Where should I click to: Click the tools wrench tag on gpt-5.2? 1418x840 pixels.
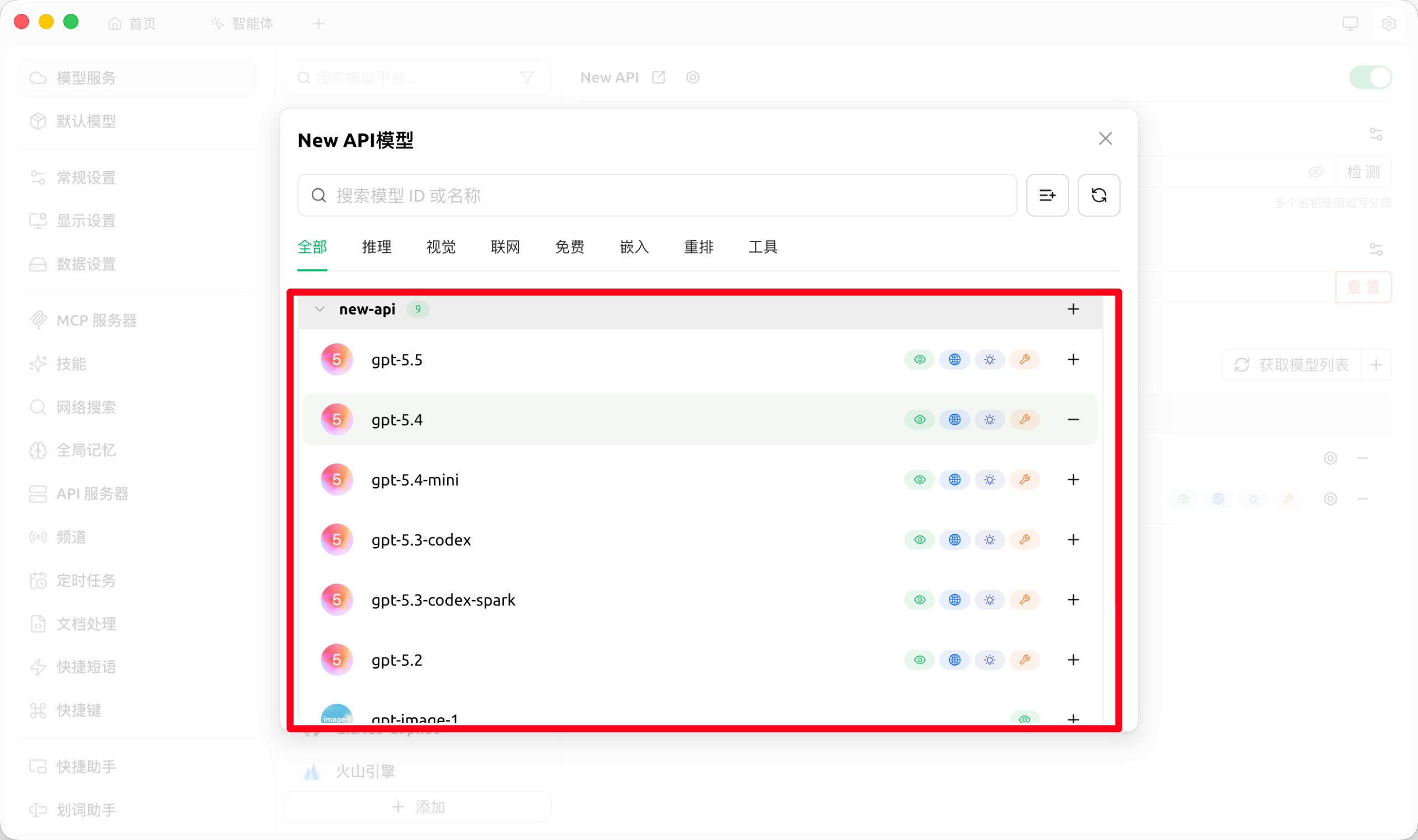pyautogui.click(x=1024, y=659)
